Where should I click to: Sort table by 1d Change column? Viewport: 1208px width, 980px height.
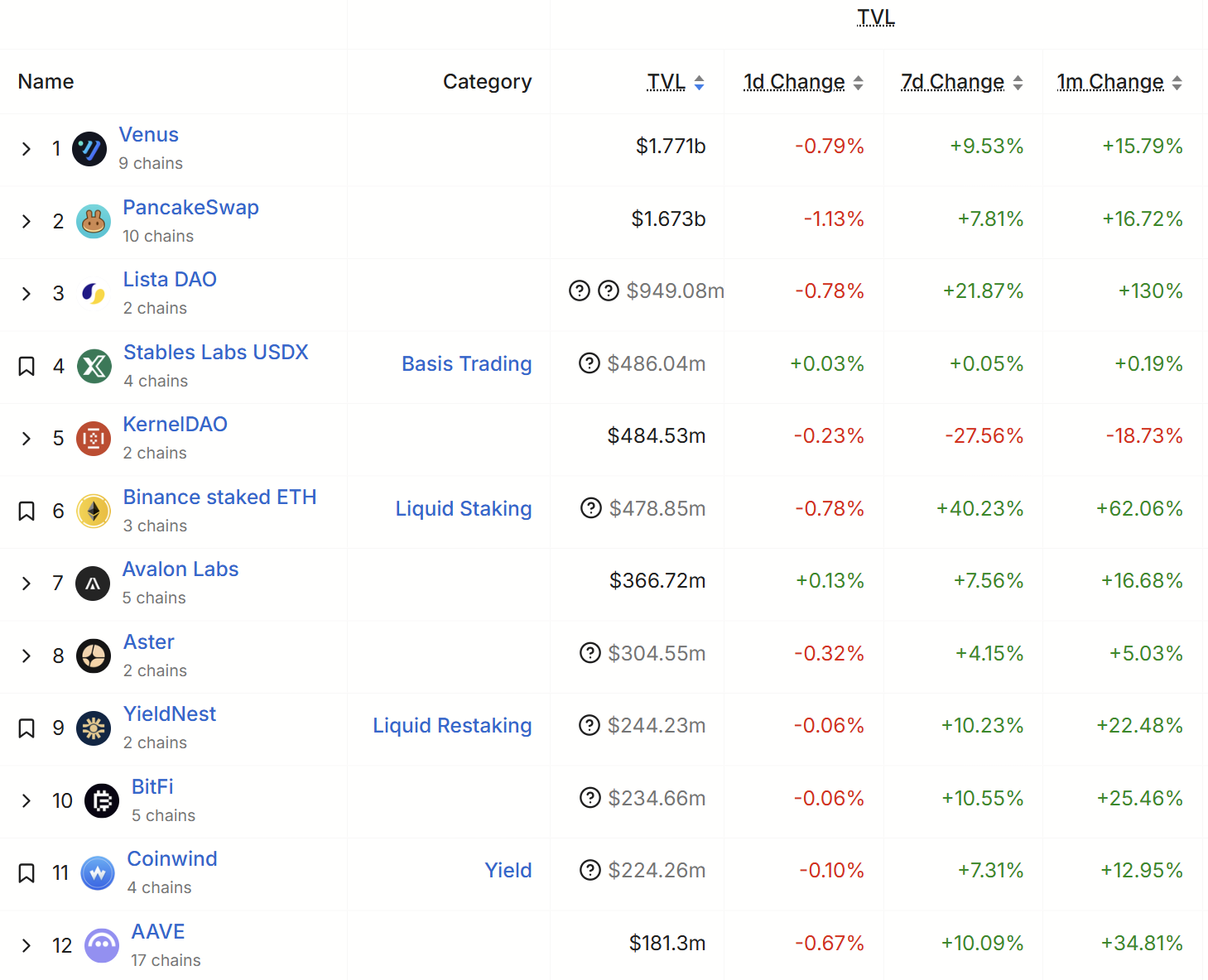(x=803, y=82)
